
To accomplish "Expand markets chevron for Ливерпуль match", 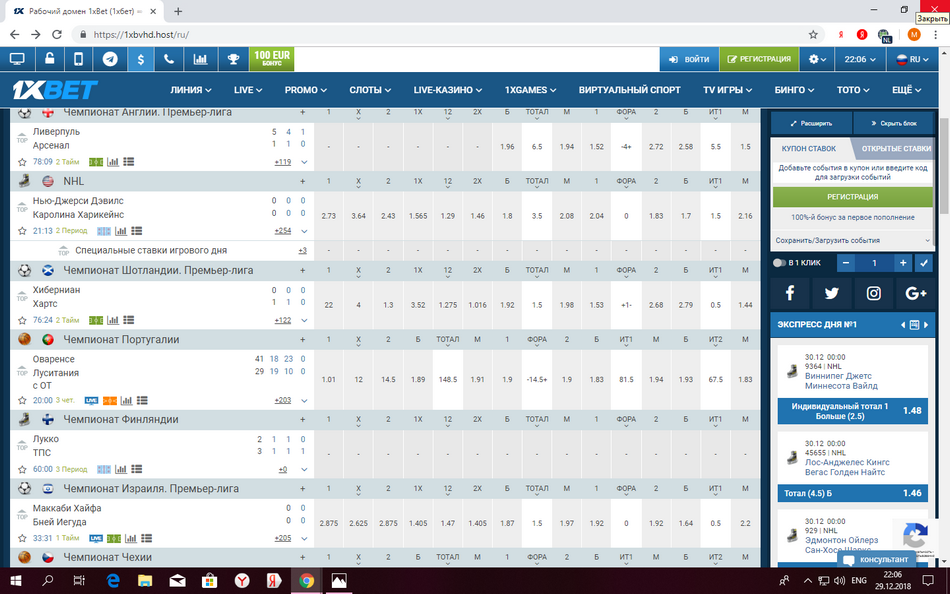I will 304,162.
